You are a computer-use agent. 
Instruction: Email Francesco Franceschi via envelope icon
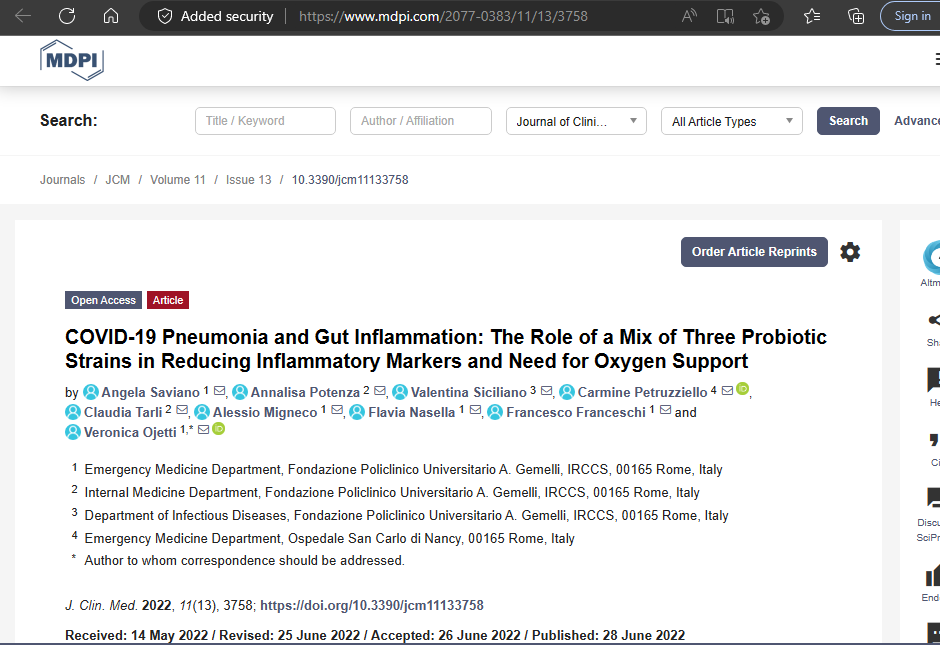(665, 410)
